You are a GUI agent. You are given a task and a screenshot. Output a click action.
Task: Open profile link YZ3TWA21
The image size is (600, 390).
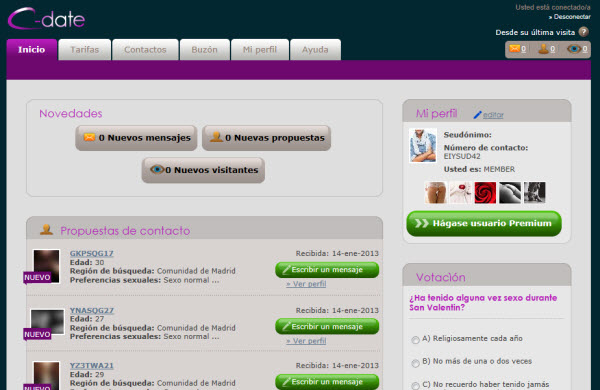tap(91, 366)
